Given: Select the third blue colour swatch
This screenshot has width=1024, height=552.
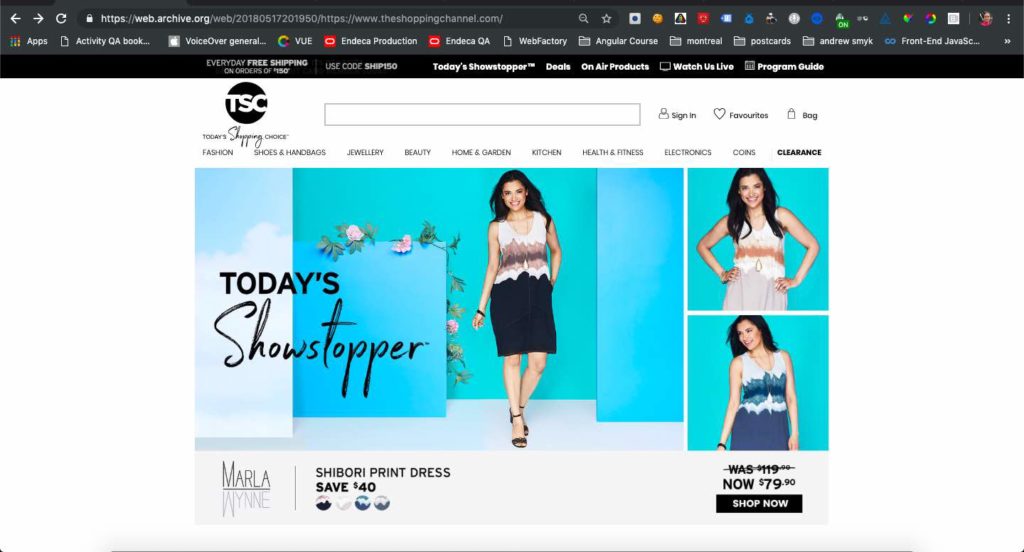Looking at the screenshot, I should click(x=362, y=503).
